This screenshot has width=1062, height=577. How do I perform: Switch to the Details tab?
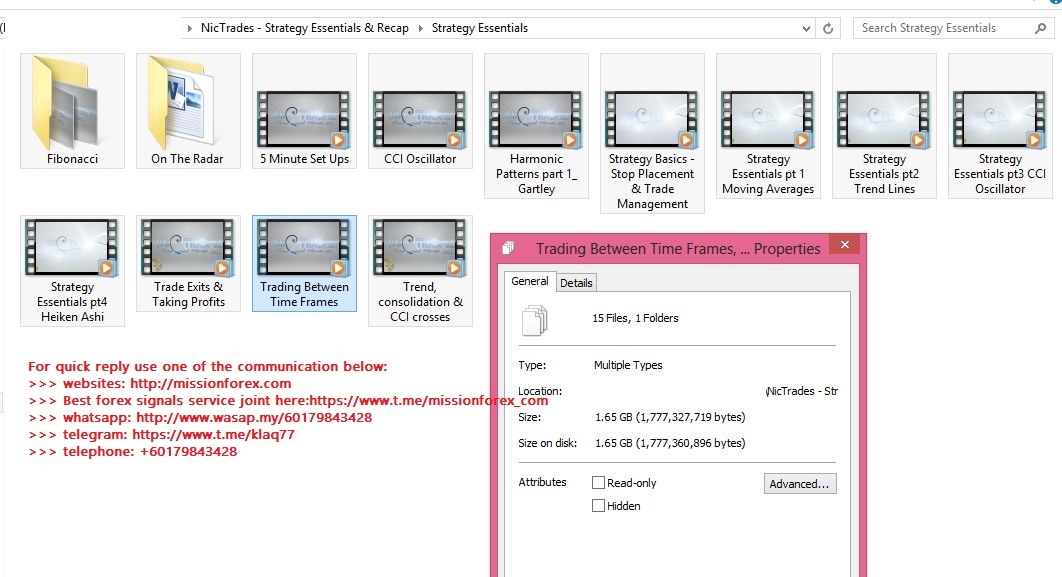tap(576, 283)
